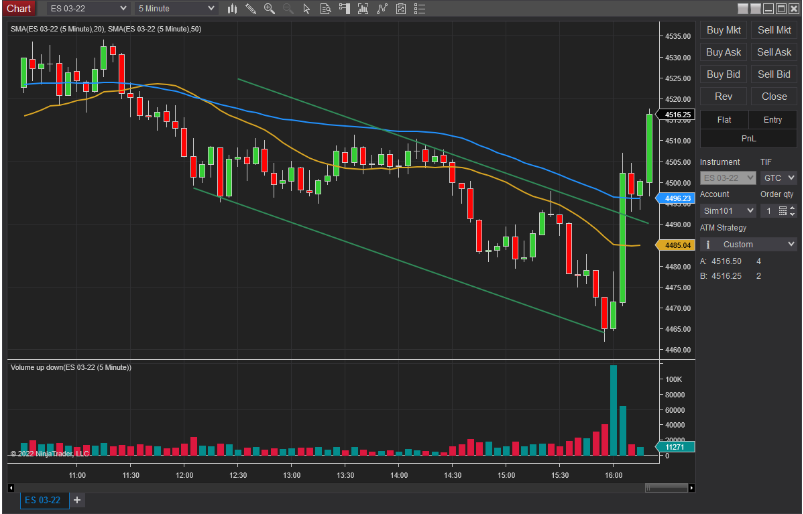Select the ES 03-22 chart tab

(x=43, y=500)
